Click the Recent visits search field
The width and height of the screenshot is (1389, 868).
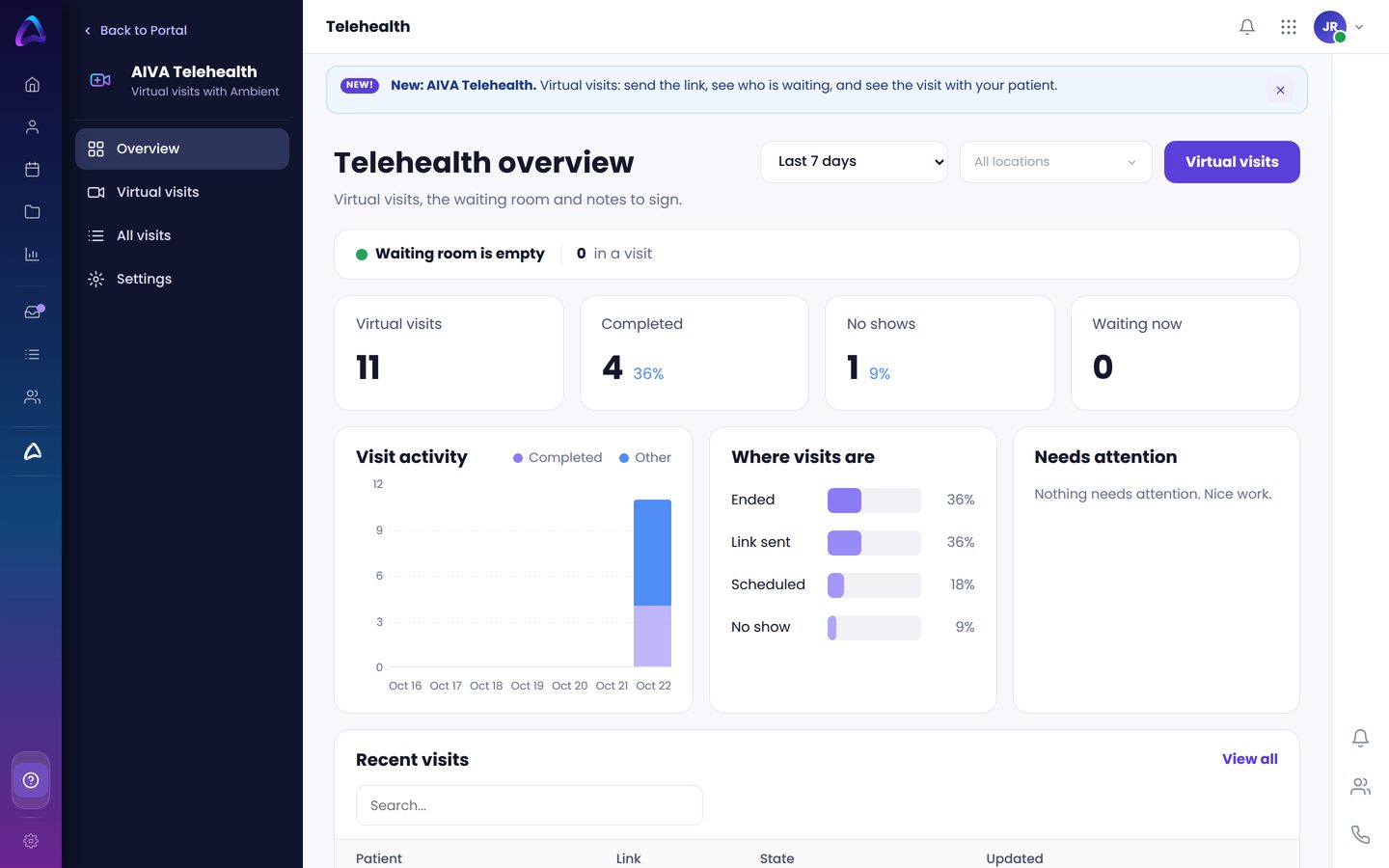point(530,805)
